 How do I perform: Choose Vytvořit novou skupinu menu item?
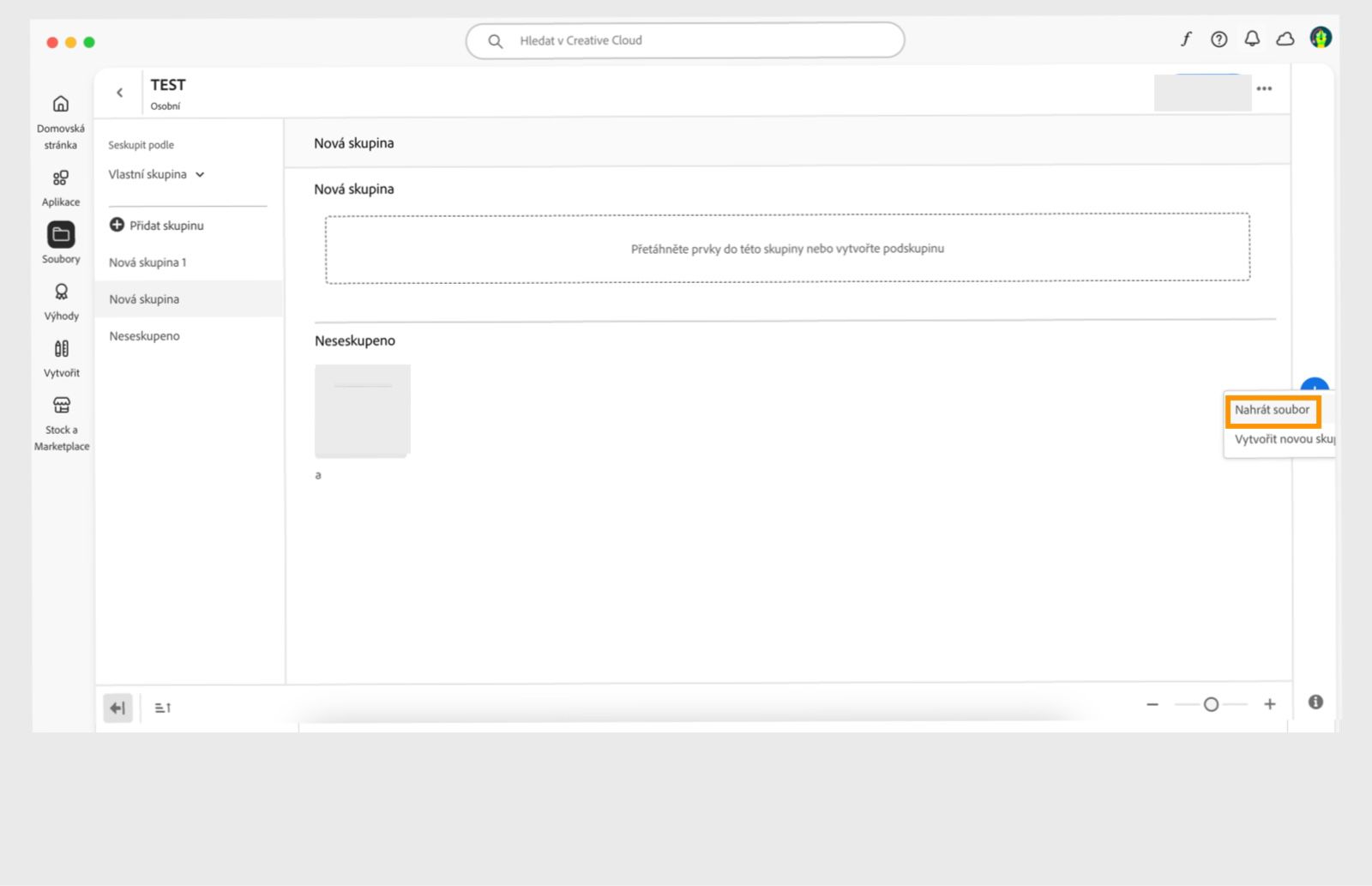click(x=1284, y=439)
